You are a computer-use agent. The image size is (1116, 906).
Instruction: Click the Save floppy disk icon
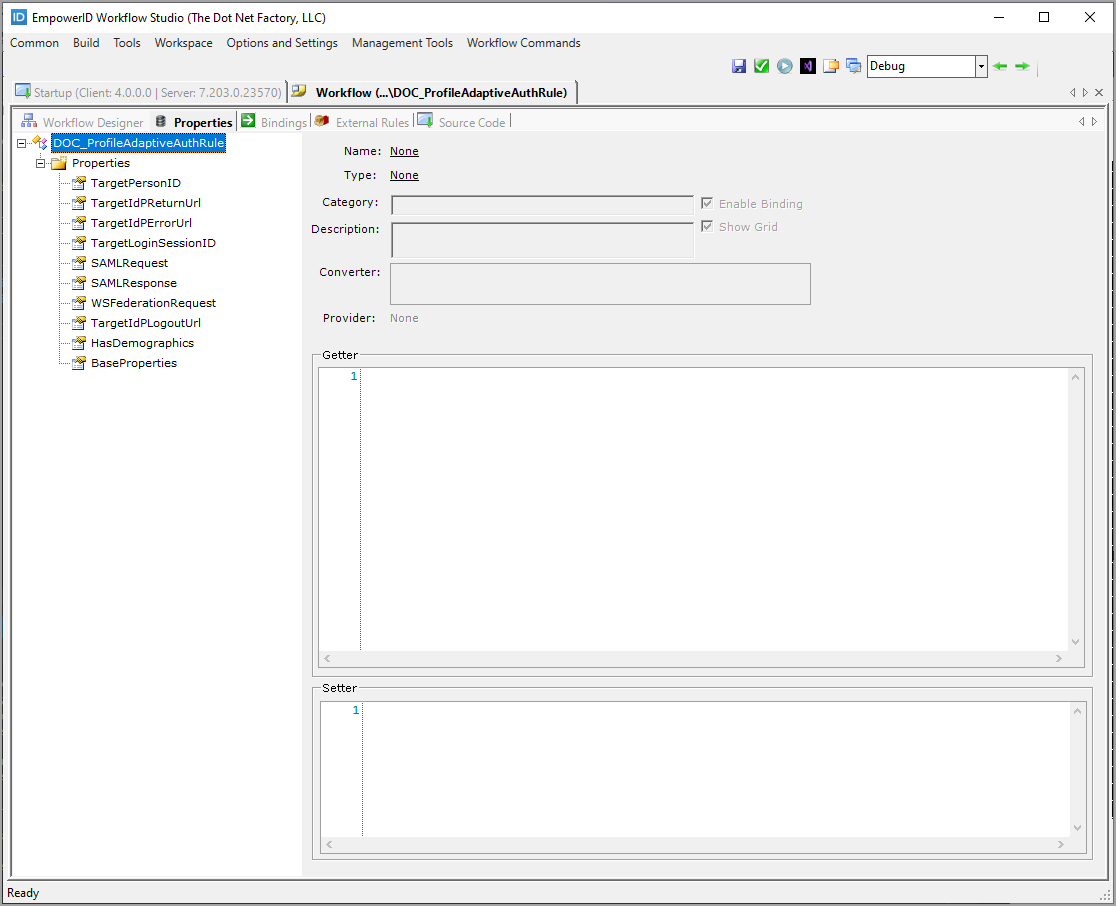[739, 66]
